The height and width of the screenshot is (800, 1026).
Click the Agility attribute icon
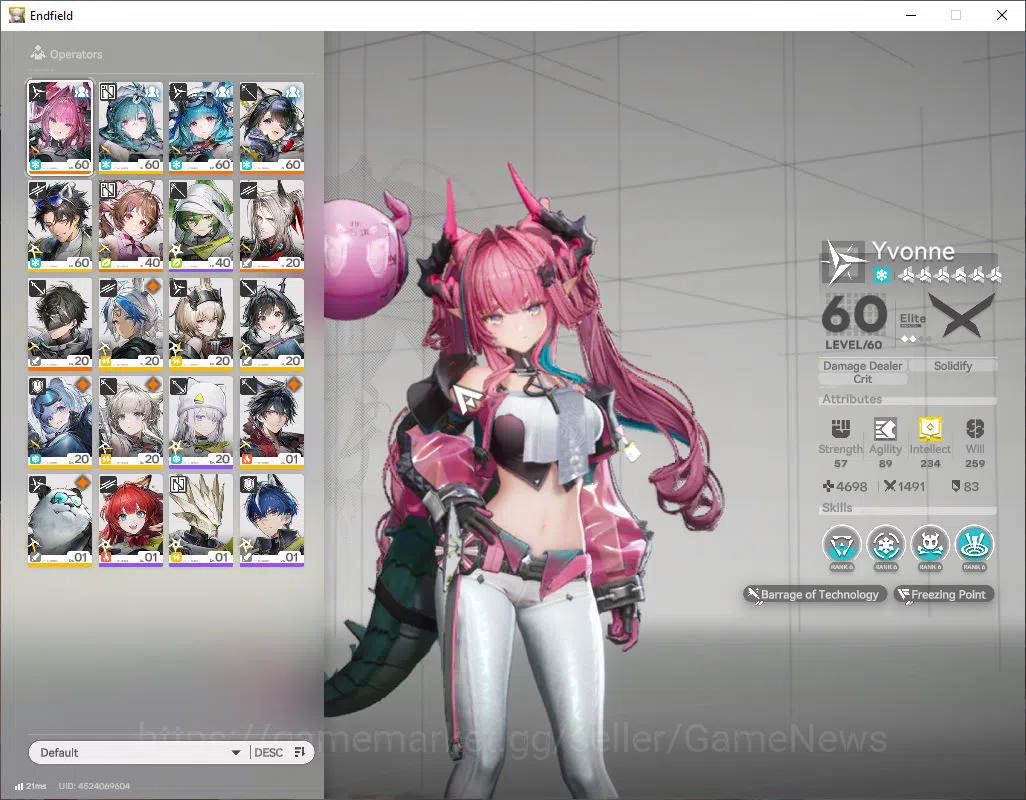coord(885,429)
